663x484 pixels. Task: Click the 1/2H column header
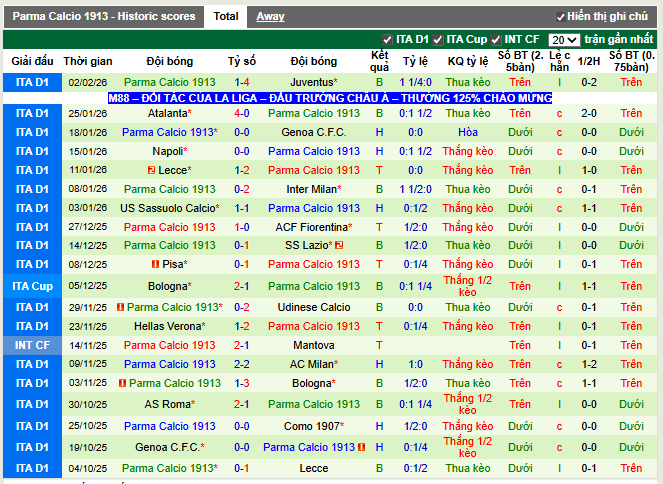[x=589, y=61]
